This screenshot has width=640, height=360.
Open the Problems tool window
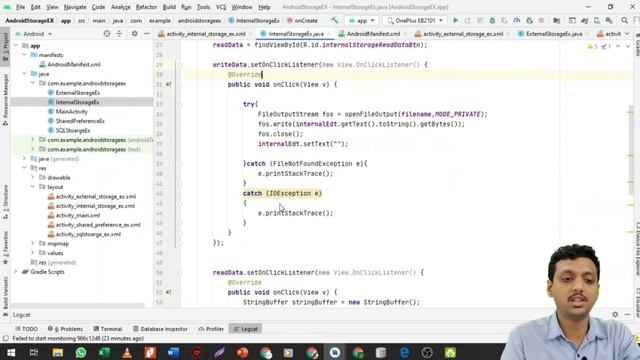point(65,329)
